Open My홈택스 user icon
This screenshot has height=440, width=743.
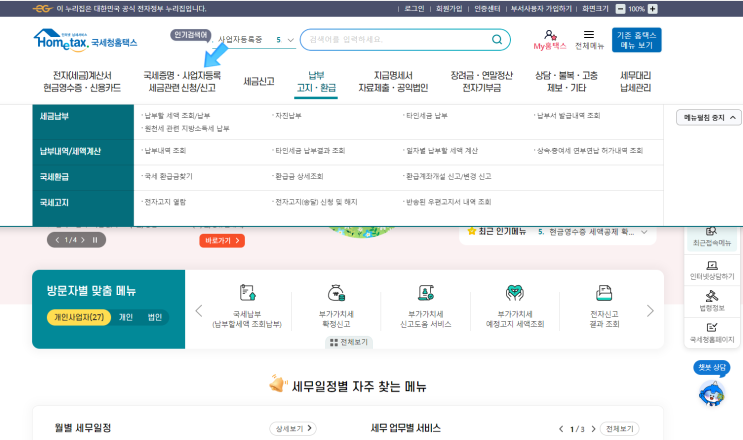coord(550,35)
